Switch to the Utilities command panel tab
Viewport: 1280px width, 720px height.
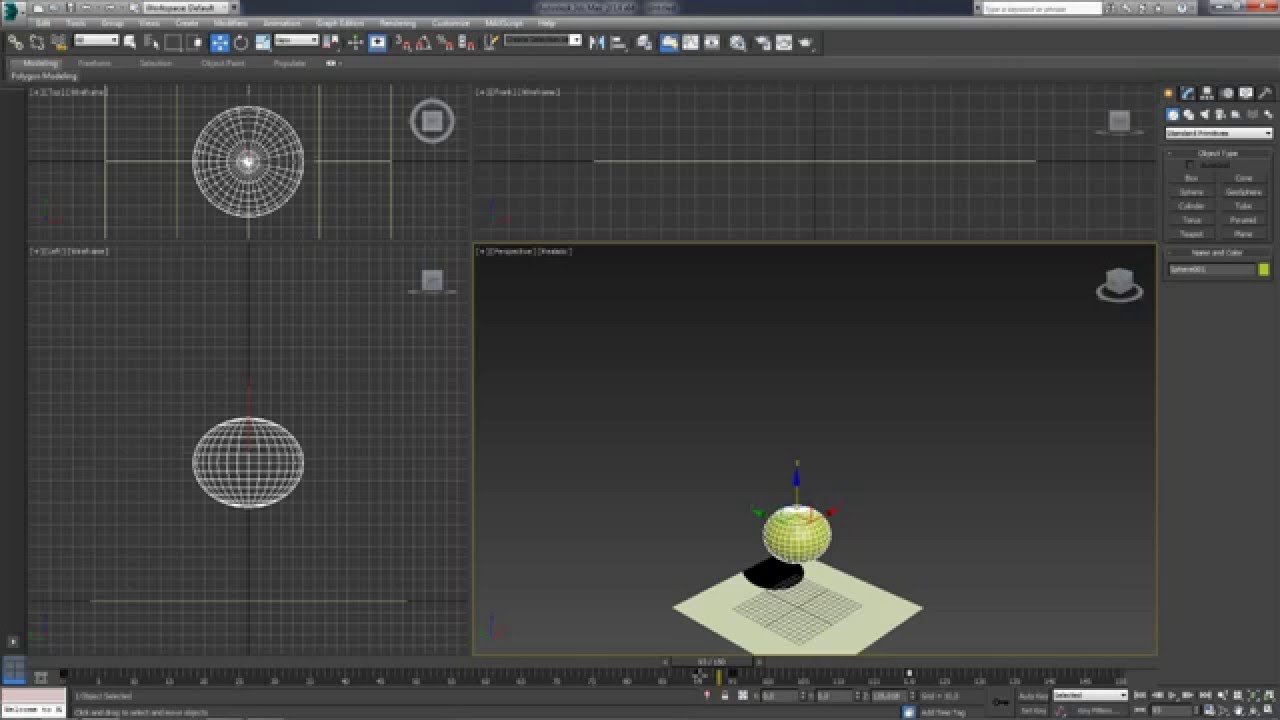click(1265, 93)
